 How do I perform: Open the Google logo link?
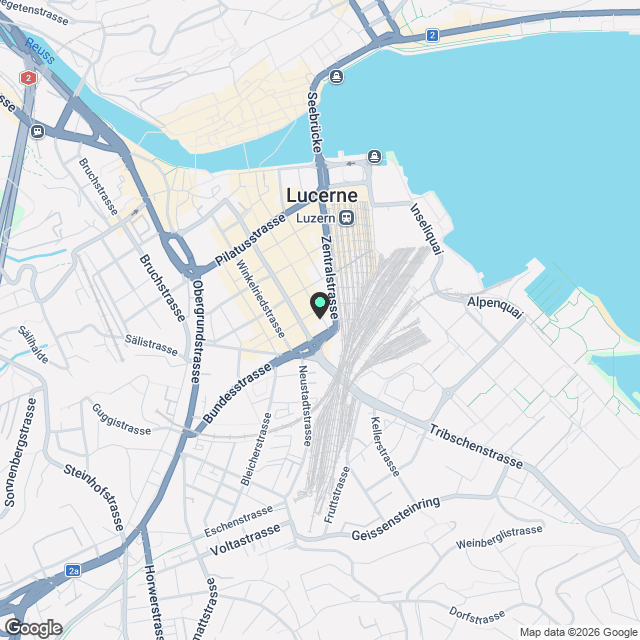33,629
